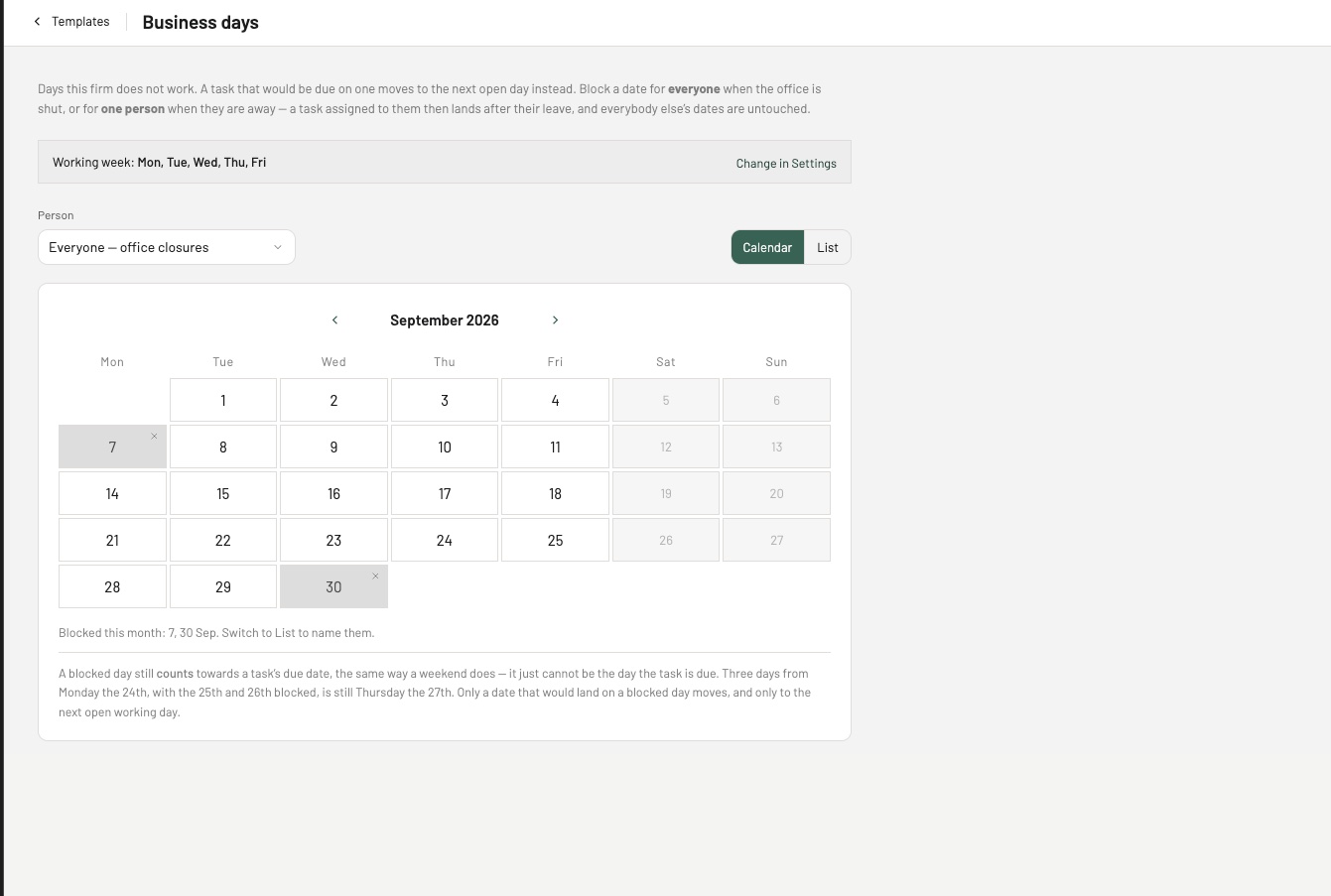Open Change in Settings link
The height and width of the screenshot is (896, 1331).
(786, 164)
